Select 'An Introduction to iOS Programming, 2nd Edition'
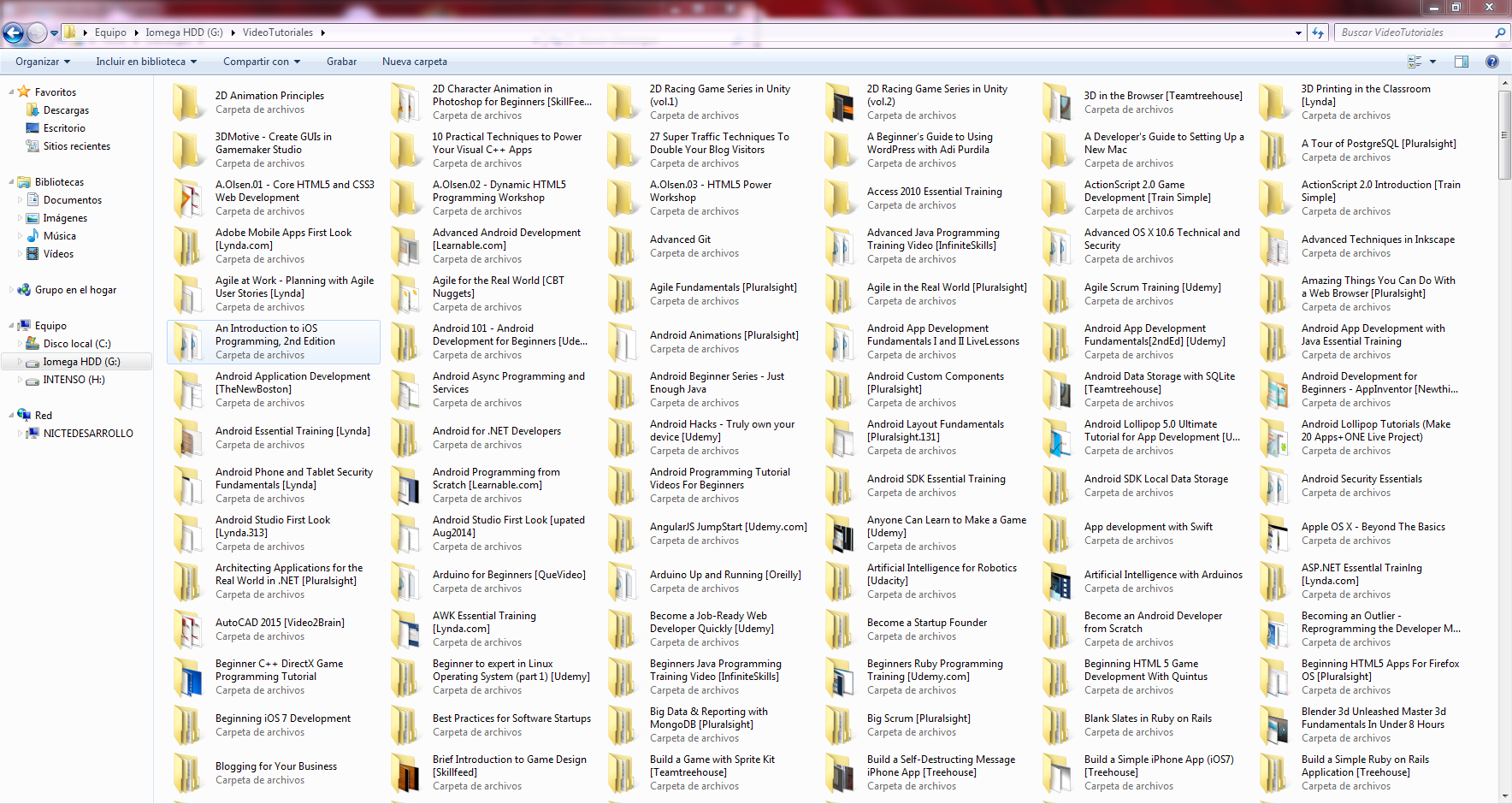The height and width of the screenshot is (804, 1512). click(x=274, y=342)
